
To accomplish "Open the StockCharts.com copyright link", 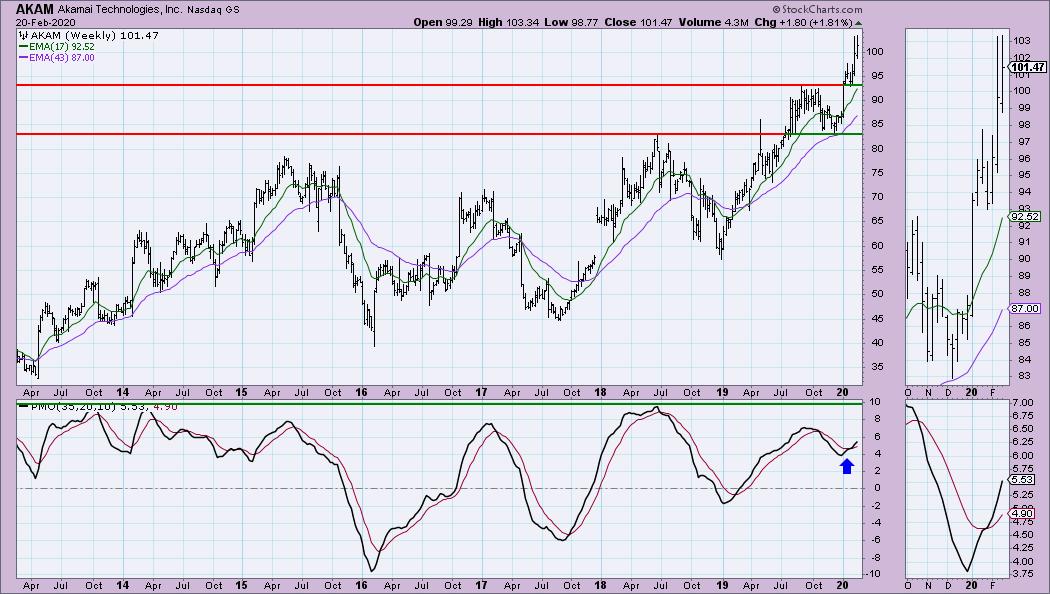I will pos(817,9).
